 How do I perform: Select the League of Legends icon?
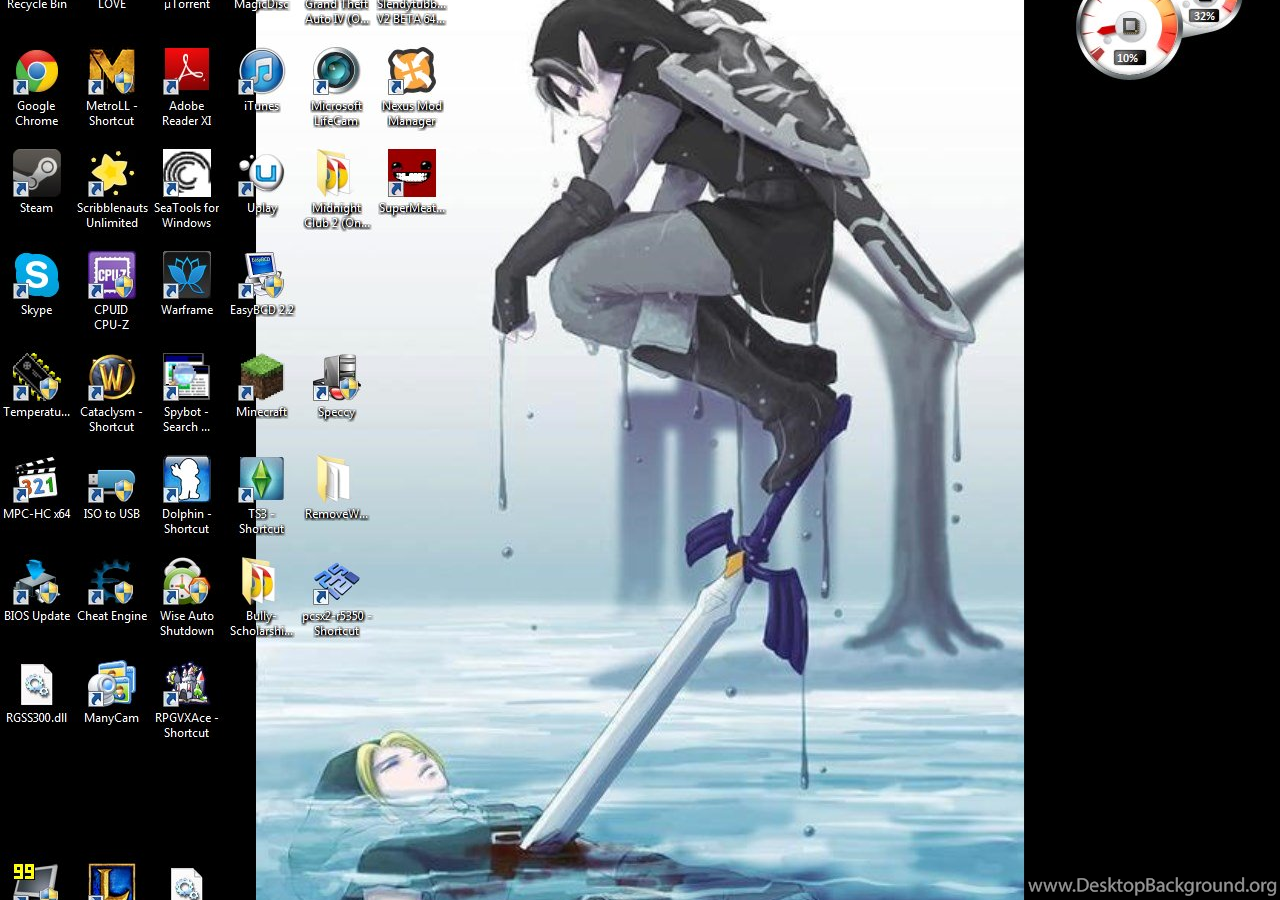click(111, 882)
